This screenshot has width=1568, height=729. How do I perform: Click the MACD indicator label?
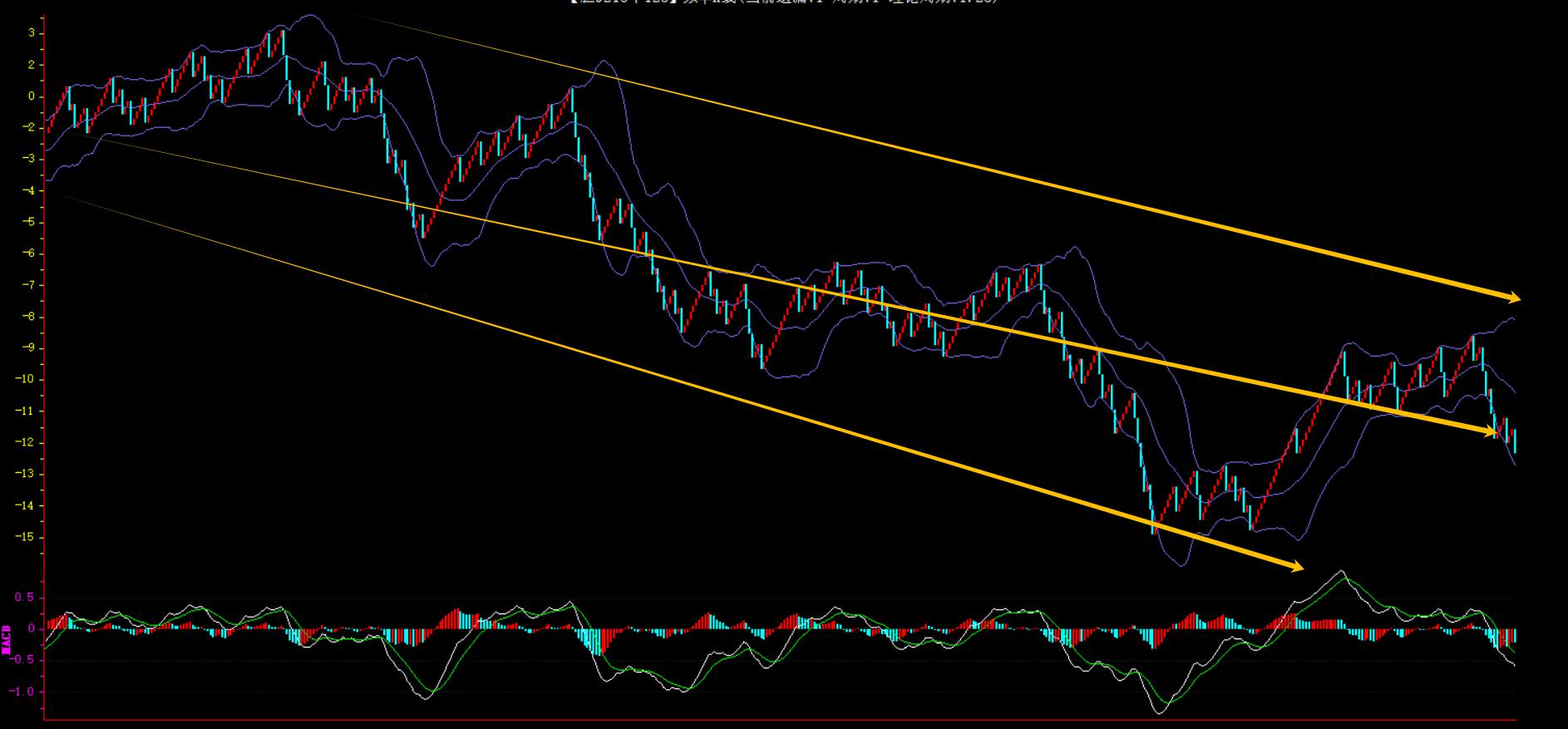[x=7, y=638]
